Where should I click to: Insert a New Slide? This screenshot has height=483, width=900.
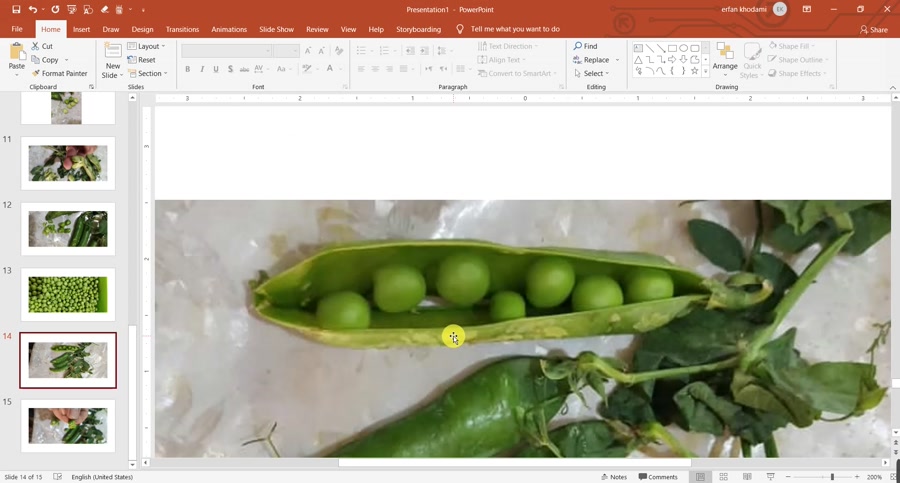click(x=112, y=60)
